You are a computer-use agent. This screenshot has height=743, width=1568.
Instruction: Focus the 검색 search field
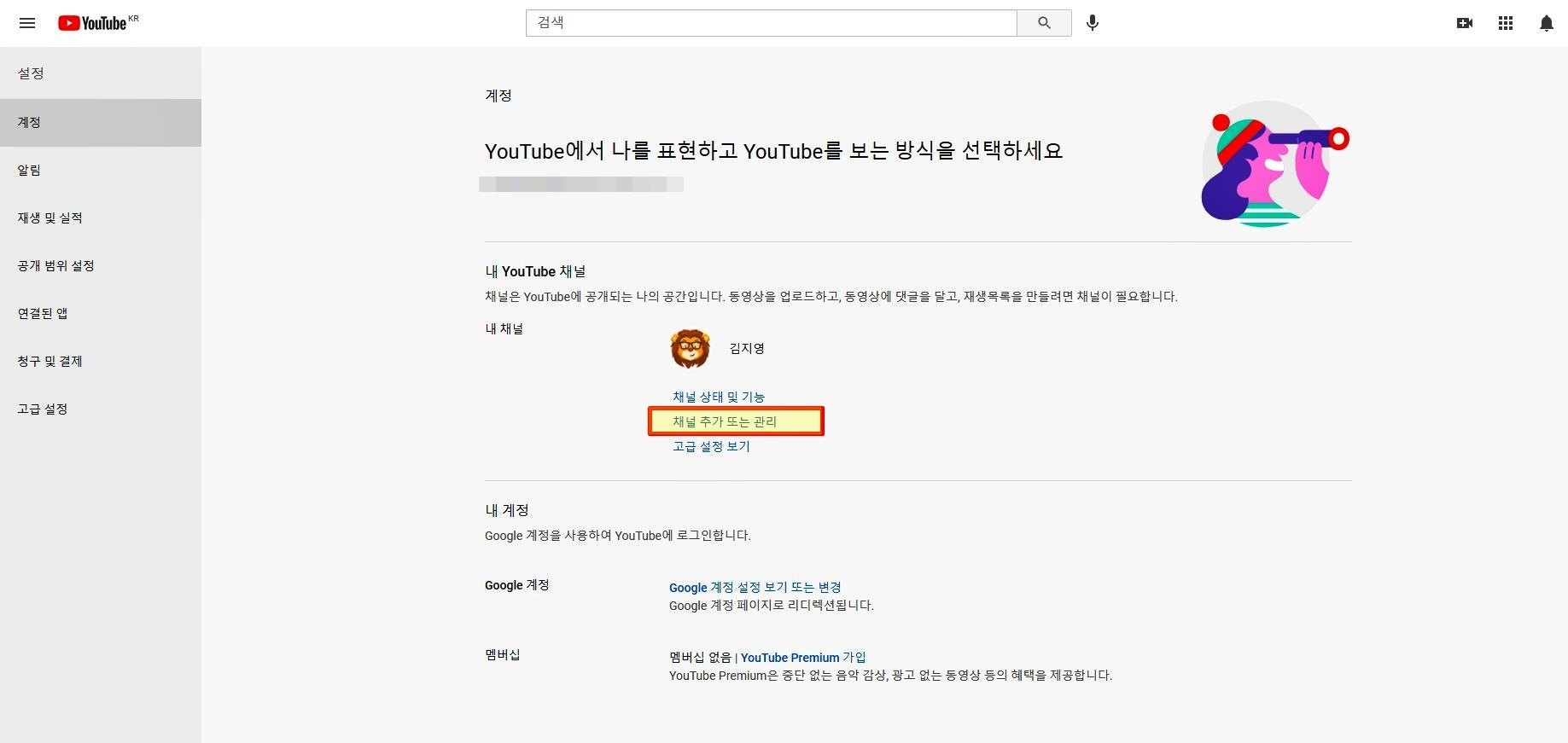pos(771,23)
